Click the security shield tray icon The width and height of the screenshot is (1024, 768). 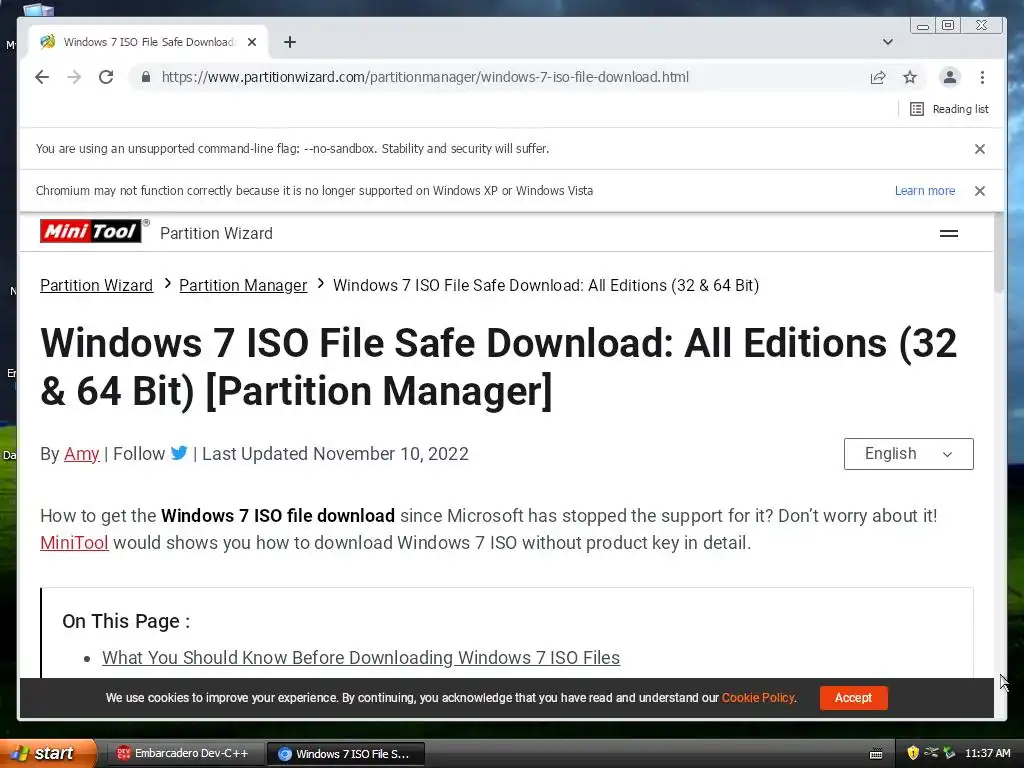tap(913, 753)
